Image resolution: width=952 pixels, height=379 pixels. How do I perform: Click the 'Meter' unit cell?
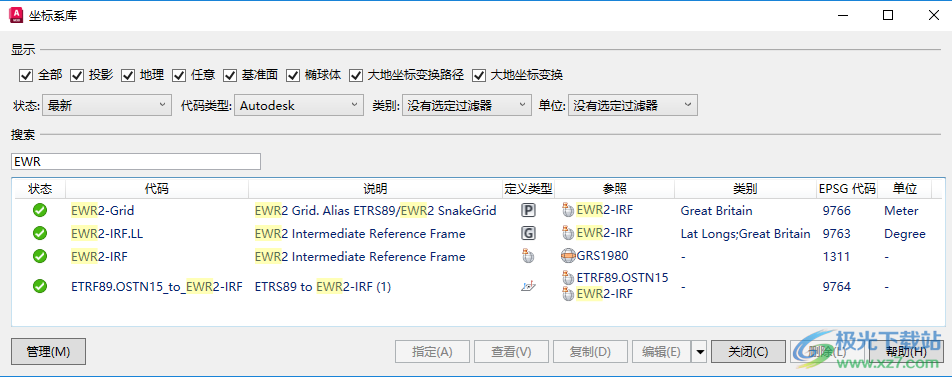click(901, 211)
